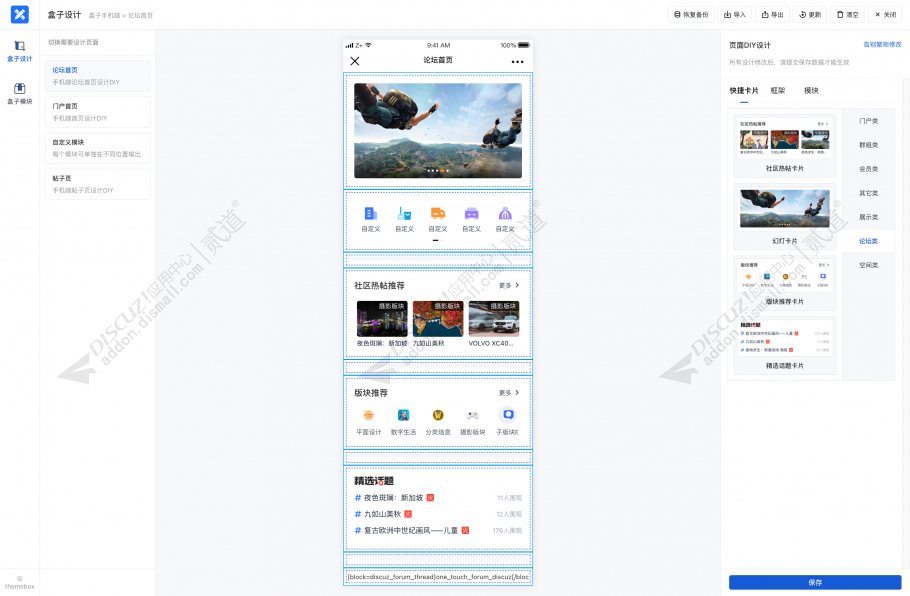Click the second 自定义 brush icon

point(404,214)
